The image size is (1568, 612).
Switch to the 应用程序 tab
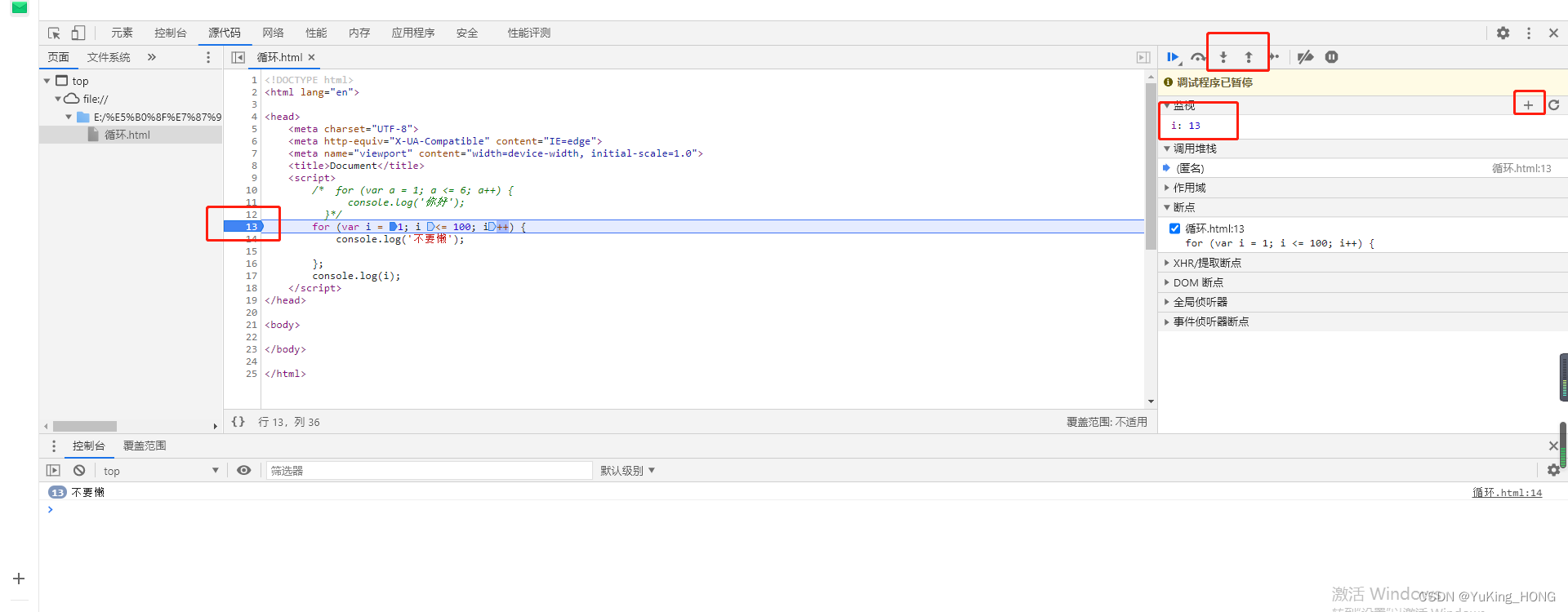[x=413, y=33]
